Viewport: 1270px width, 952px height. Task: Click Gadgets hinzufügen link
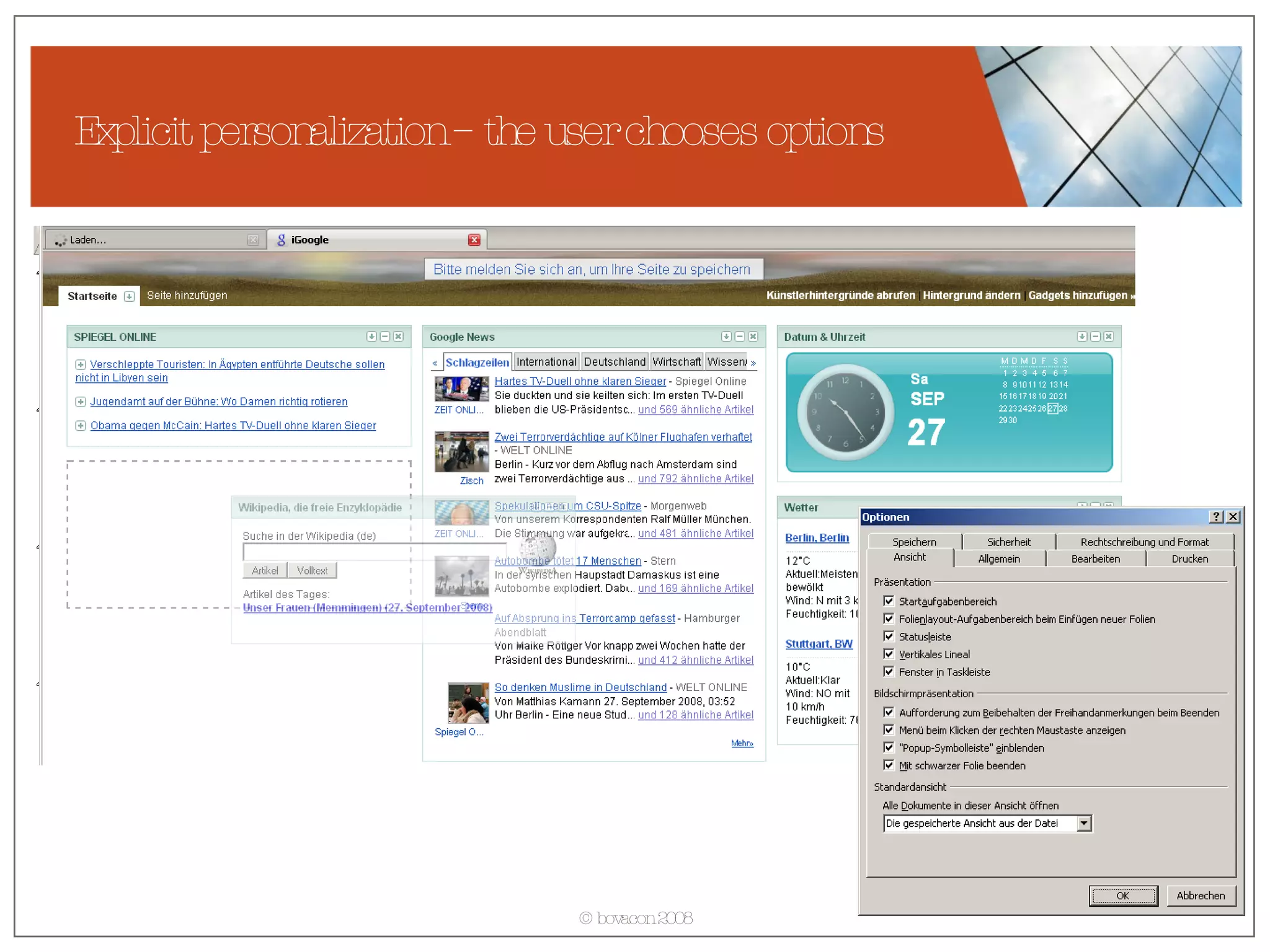pos(1081,296)
